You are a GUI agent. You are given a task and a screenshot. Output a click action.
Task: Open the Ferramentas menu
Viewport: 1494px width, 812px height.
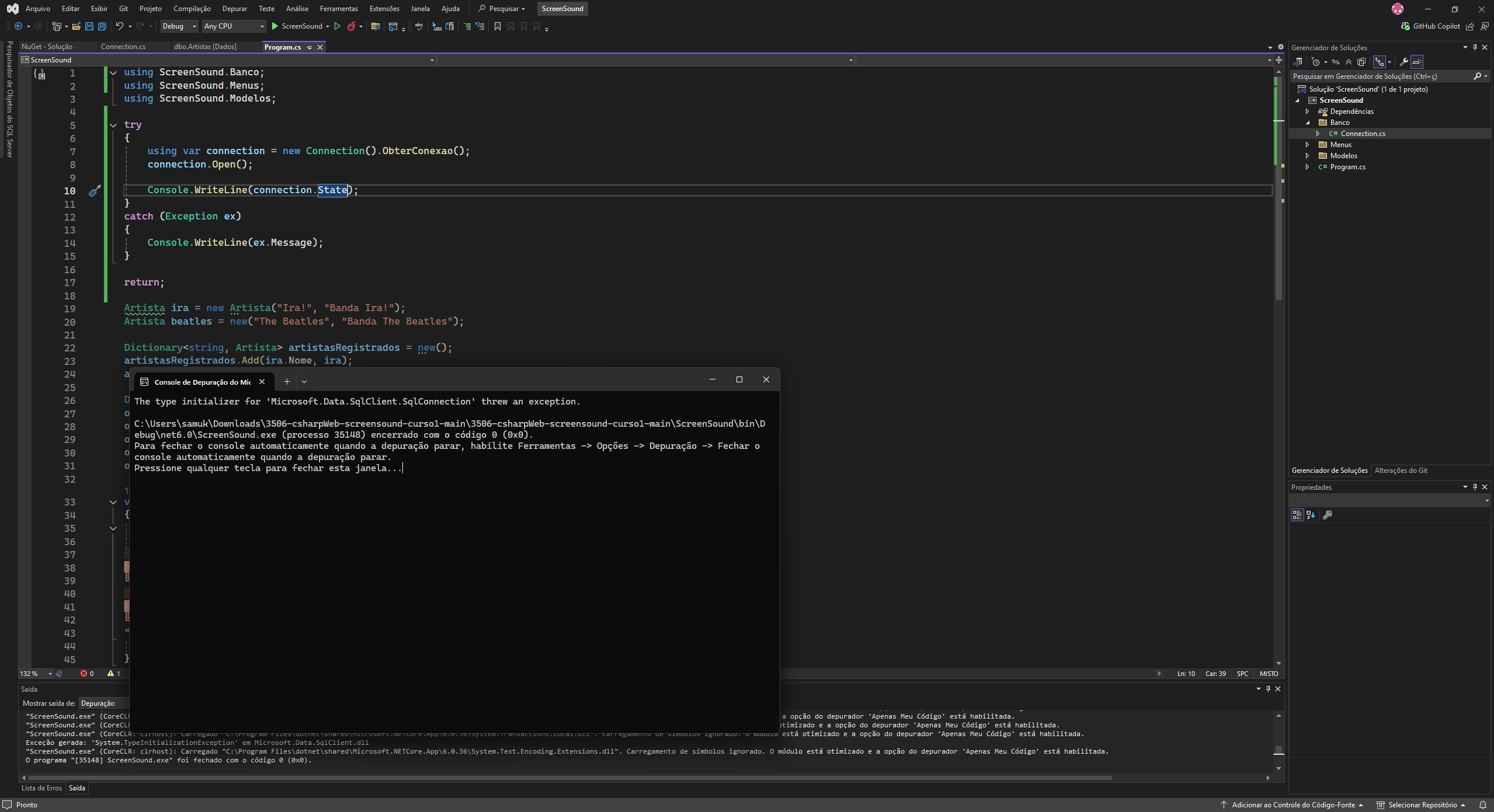tap(339, 9)
